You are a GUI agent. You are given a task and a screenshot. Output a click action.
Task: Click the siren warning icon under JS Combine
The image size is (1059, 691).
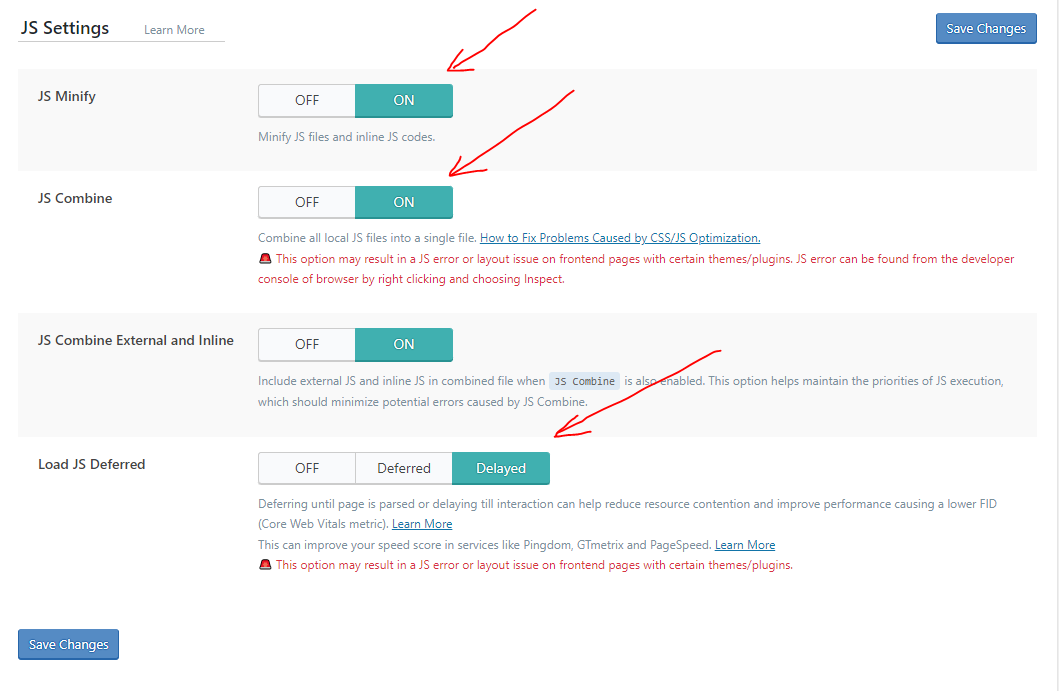coord(265,259)
